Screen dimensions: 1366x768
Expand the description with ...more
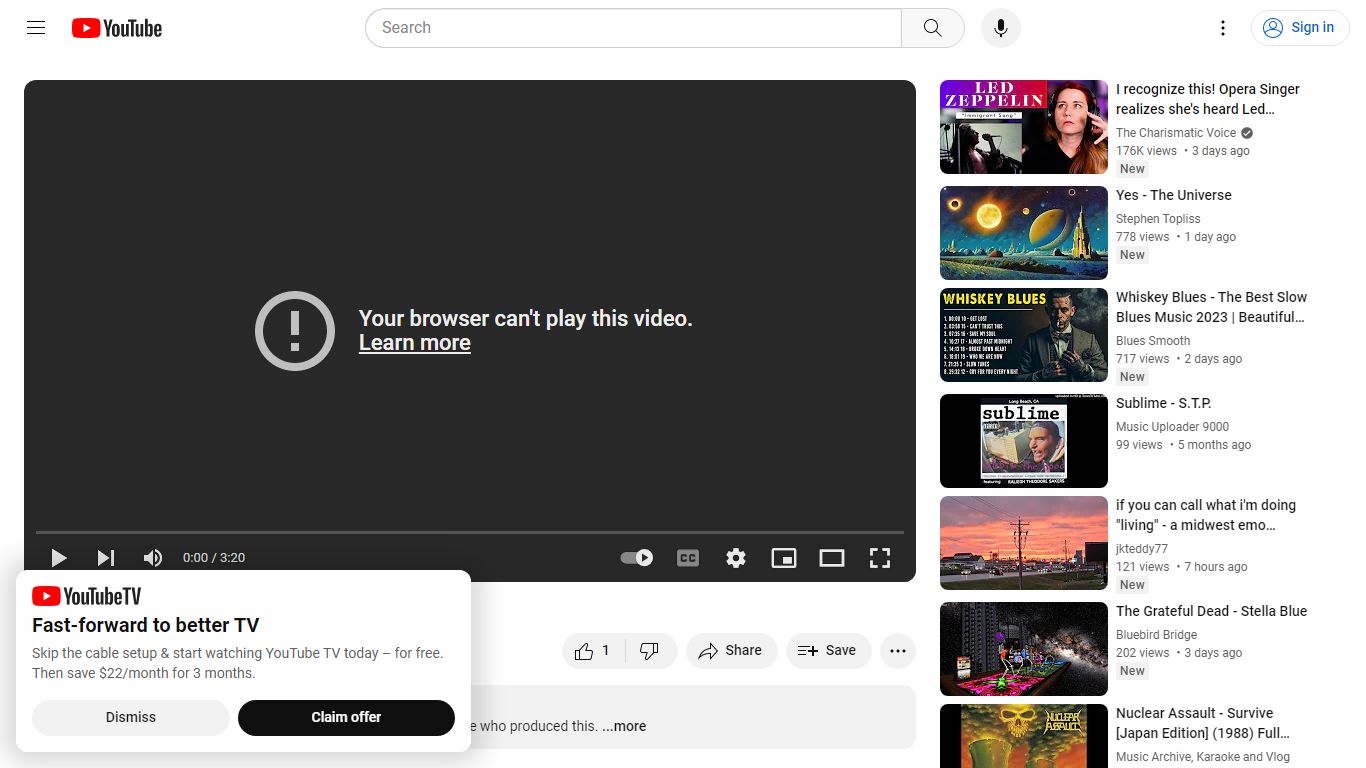pyautogui.click(x=624, y=727)
